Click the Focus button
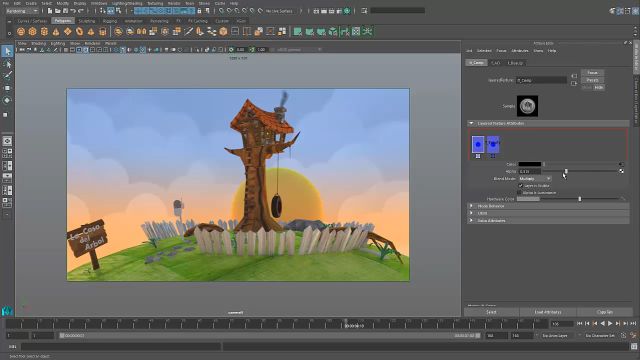Image resolution: width=640 pixels, height=360 pixels. (592, 73)
